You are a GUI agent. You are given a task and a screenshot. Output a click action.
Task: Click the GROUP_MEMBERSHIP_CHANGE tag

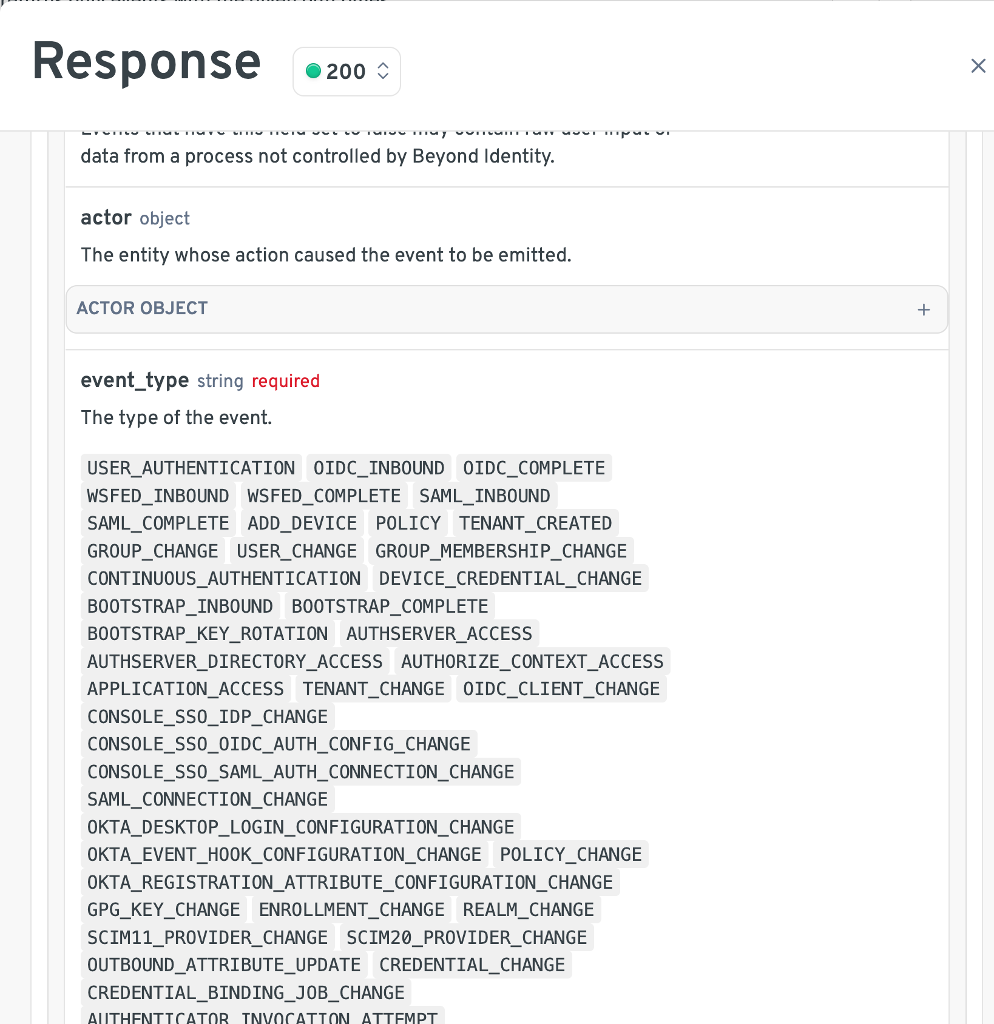point(501,551)
